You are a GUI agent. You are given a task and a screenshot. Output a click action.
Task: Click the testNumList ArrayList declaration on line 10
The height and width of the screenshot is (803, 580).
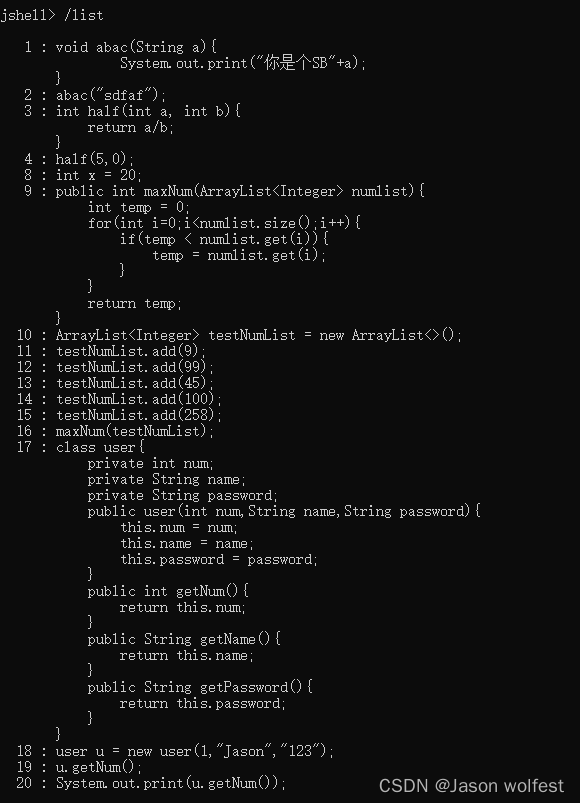pyautogui.click(x=259, y=335)
